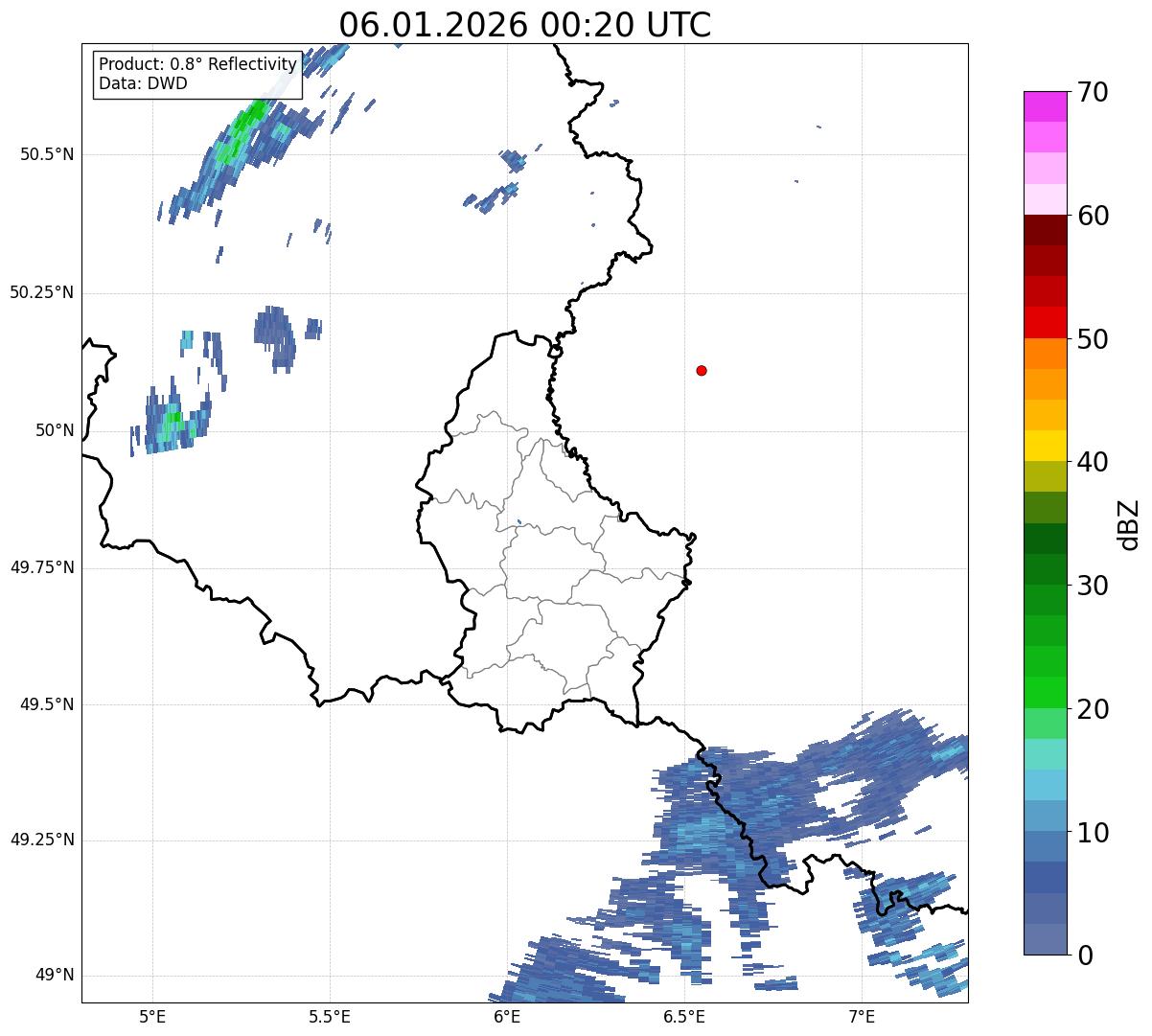Viewport: 1152px width, 1036px height.
Task: Click the 49°N latitude label
Action: (55, 976)
